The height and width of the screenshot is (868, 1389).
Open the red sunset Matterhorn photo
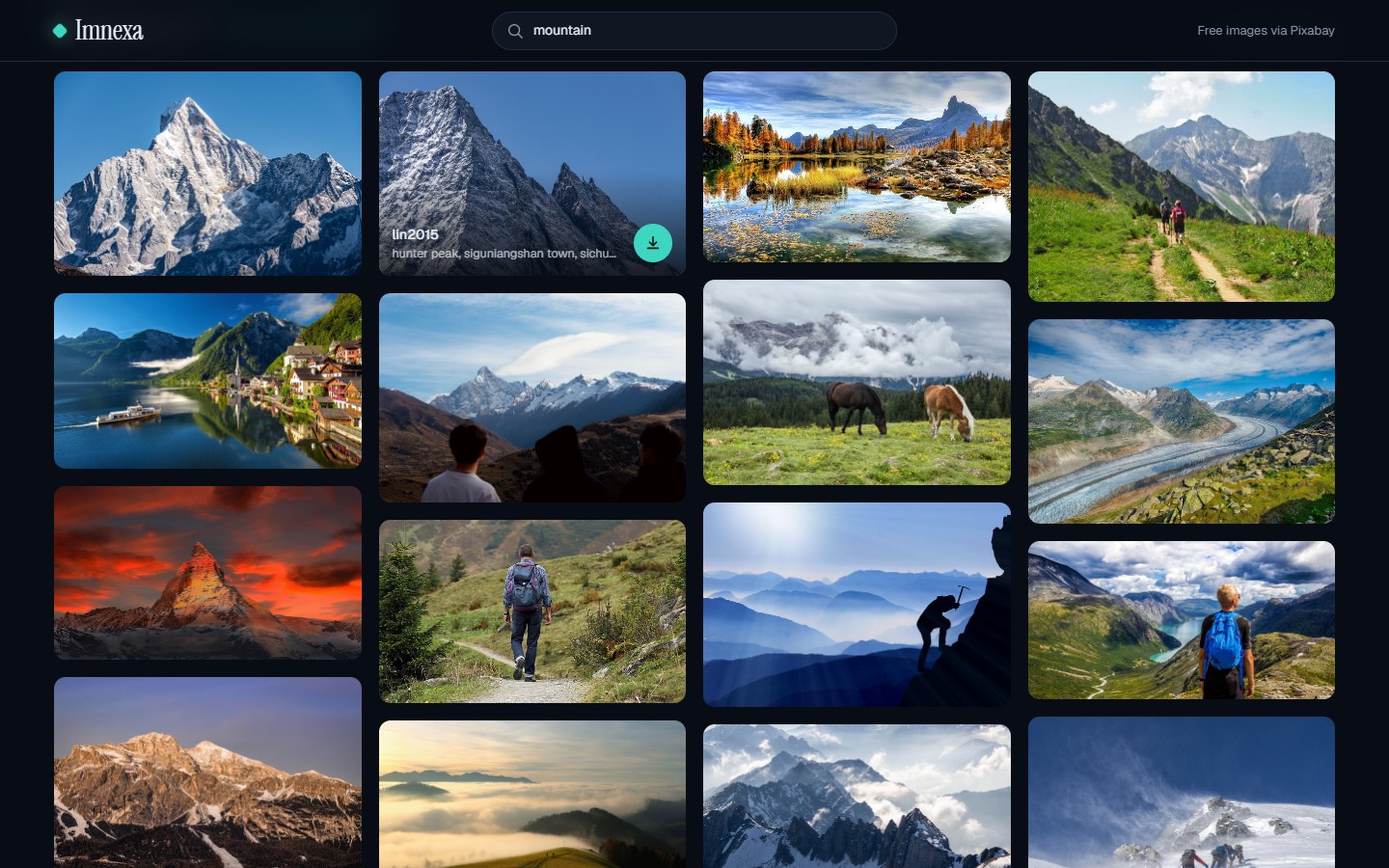[x=207, y=573]
